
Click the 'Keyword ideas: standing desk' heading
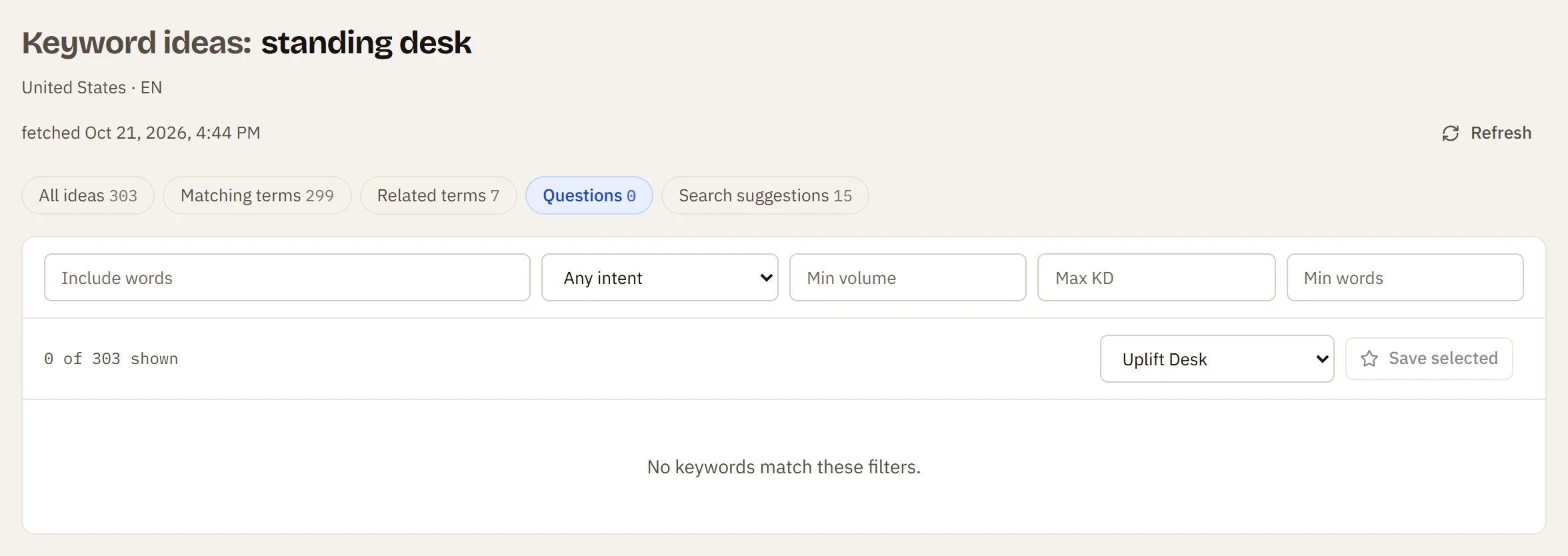(247, 43)
